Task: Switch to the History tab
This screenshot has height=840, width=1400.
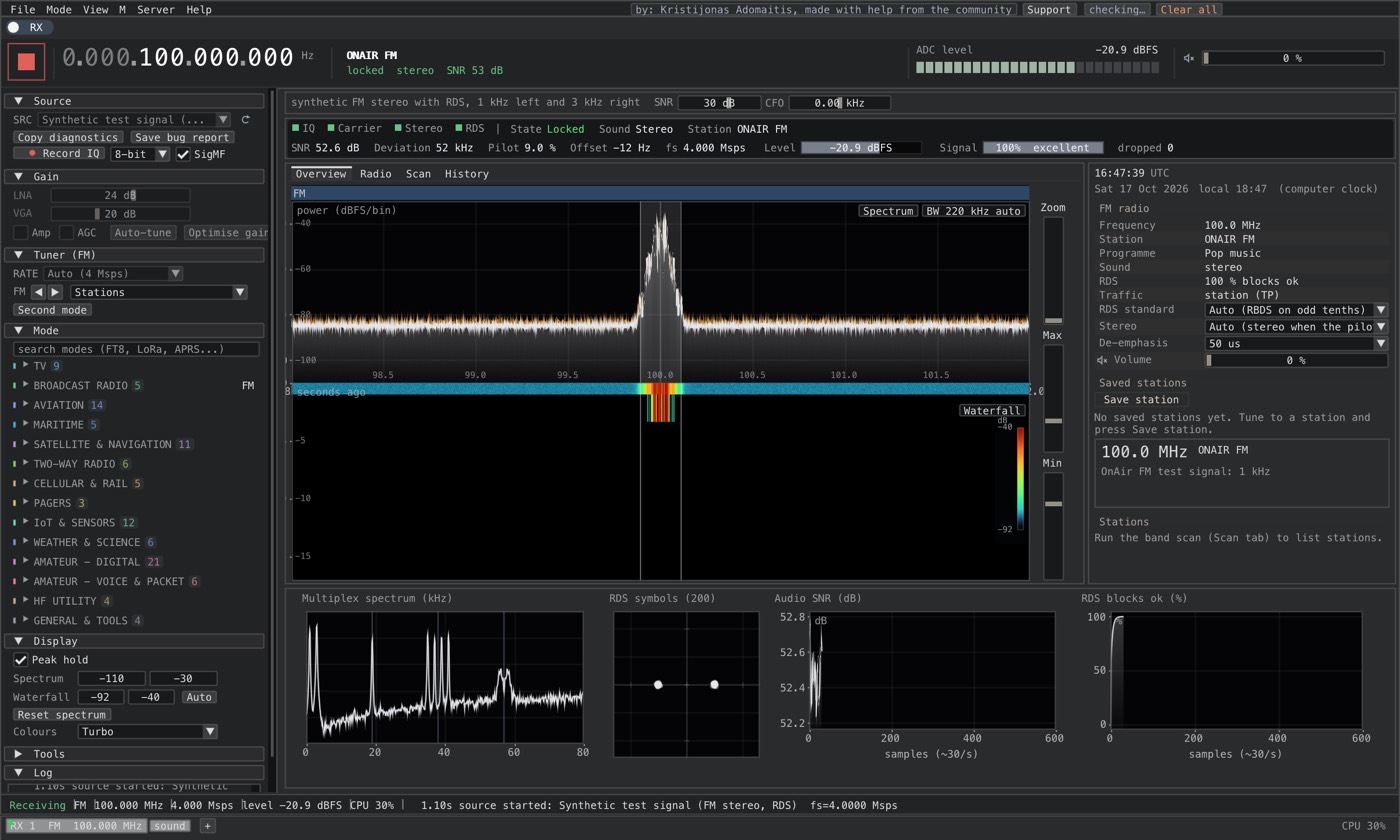Action: click(467, 174)
